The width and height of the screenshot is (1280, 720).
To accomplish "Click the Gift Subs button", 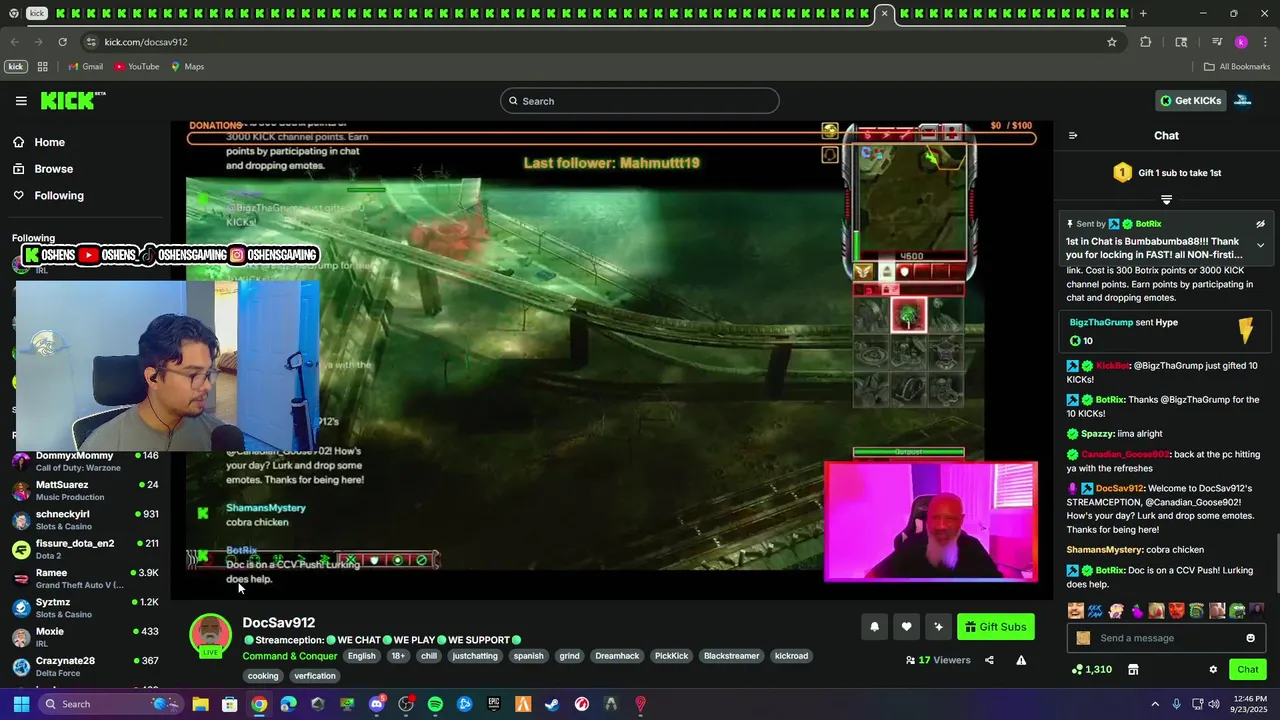I will (x=996, y=627).
